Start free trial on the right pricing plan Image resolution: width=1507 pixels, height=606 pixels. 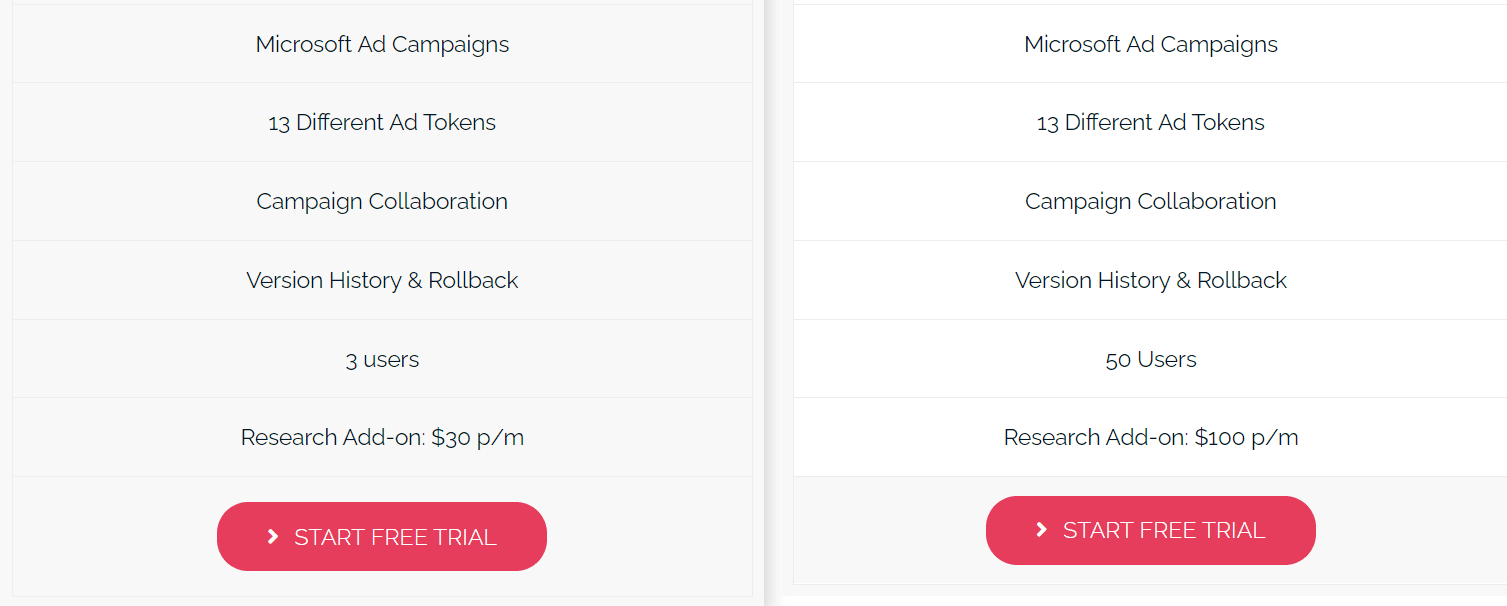pyautogui.click(x=1150, y=530)
